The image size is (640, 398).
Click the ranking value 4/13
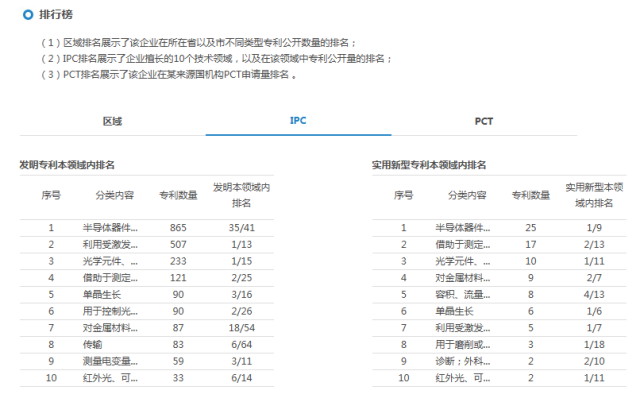point(594,295)
